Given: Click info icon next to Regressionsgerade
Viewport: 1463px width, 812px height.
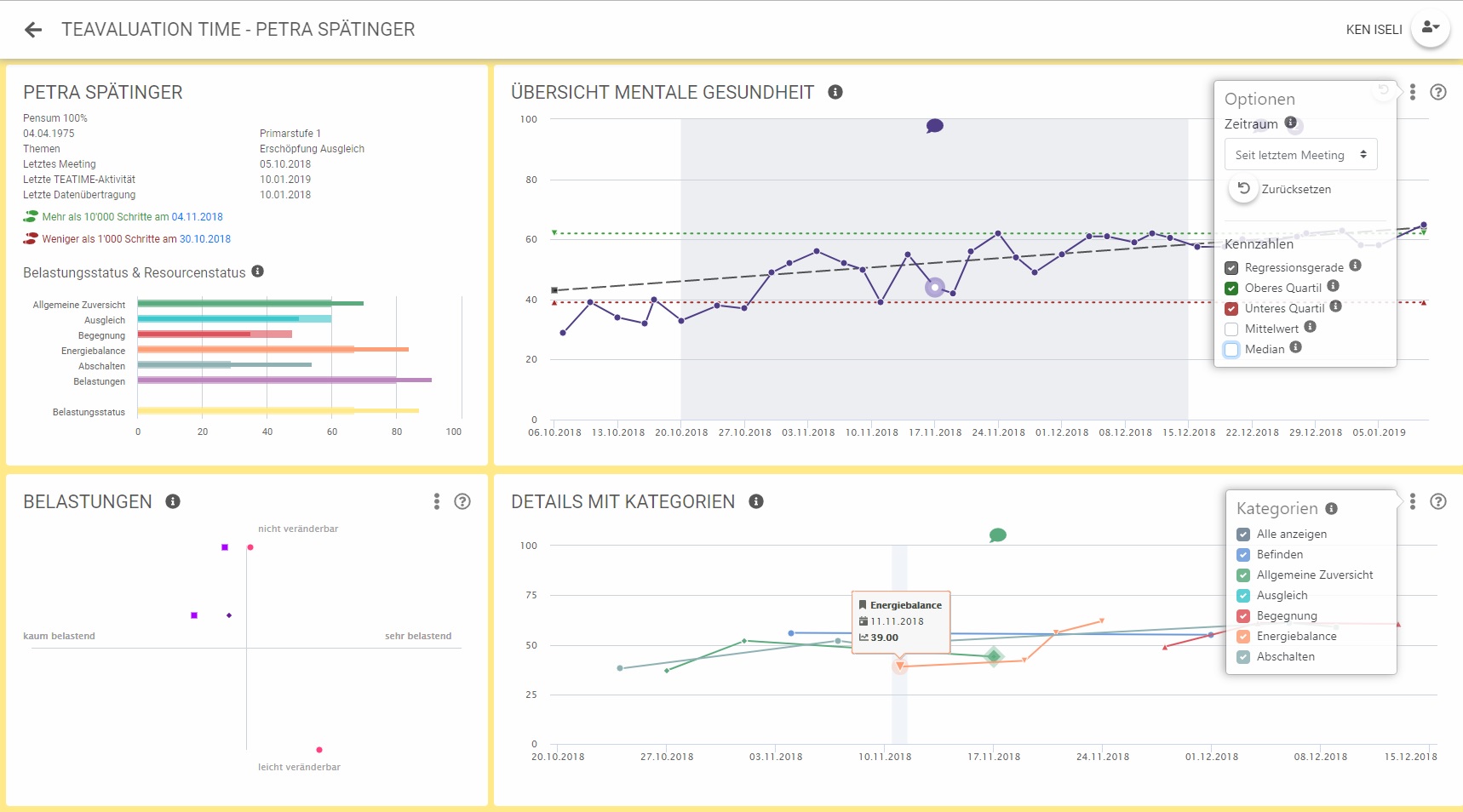Looking at the screenshot, I should (x=1355, y=266).
